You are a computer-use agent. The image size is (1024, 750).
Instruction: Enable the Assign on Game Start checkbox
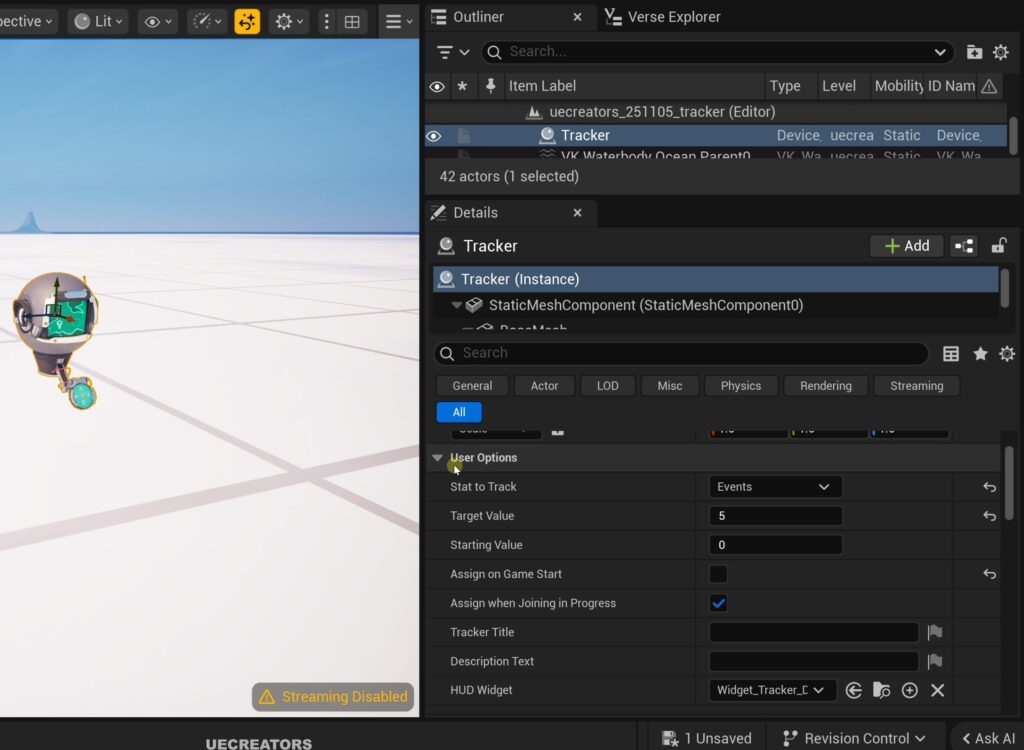coord(718,574)
